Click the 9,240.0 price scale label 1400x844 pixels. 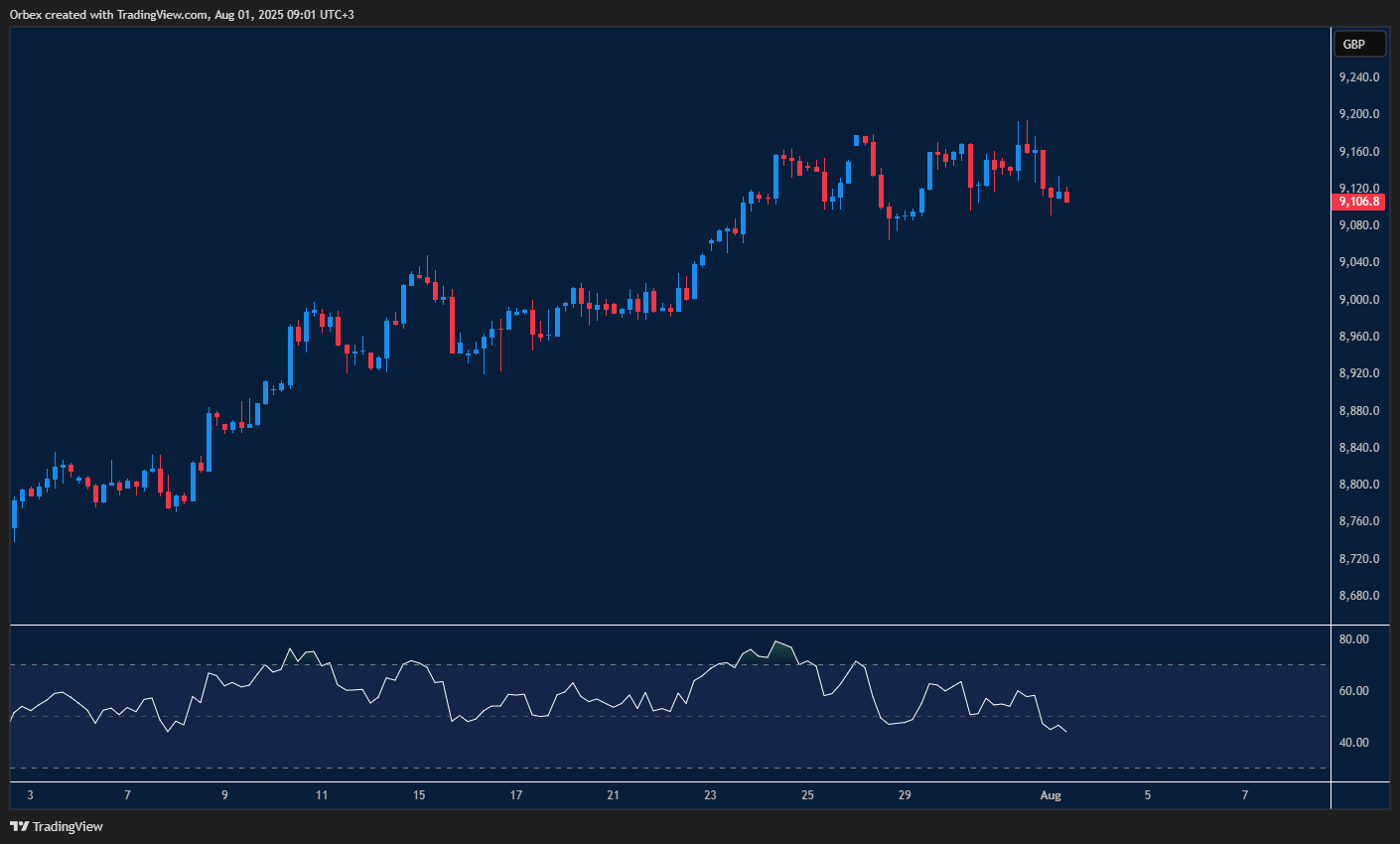(1358, 77)
